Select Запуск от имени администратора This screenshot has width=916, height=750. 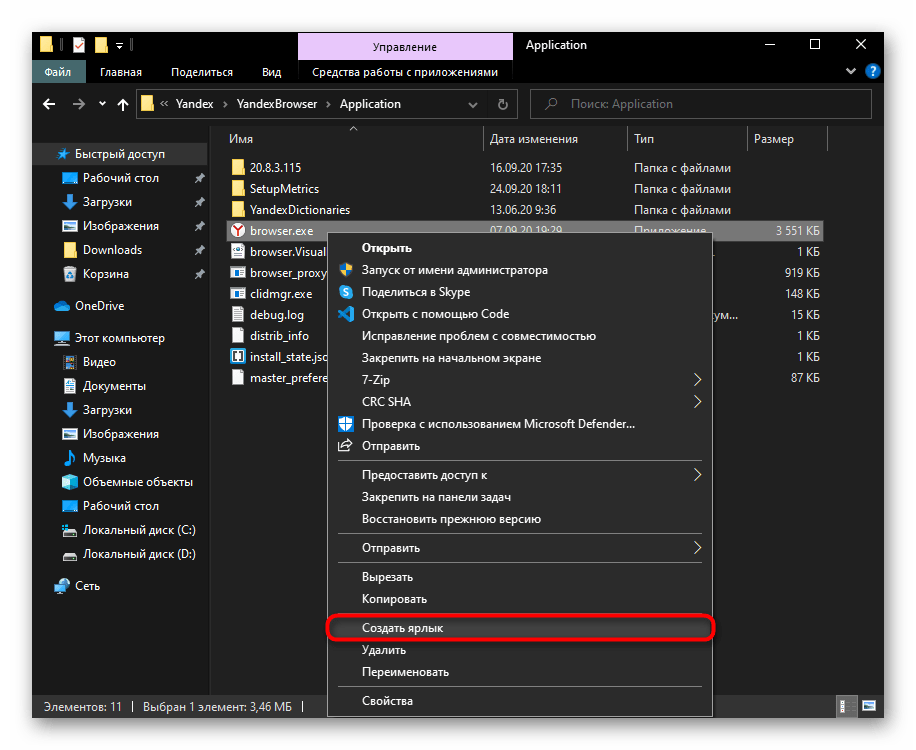pyautogui.click(x=520, y=270)
